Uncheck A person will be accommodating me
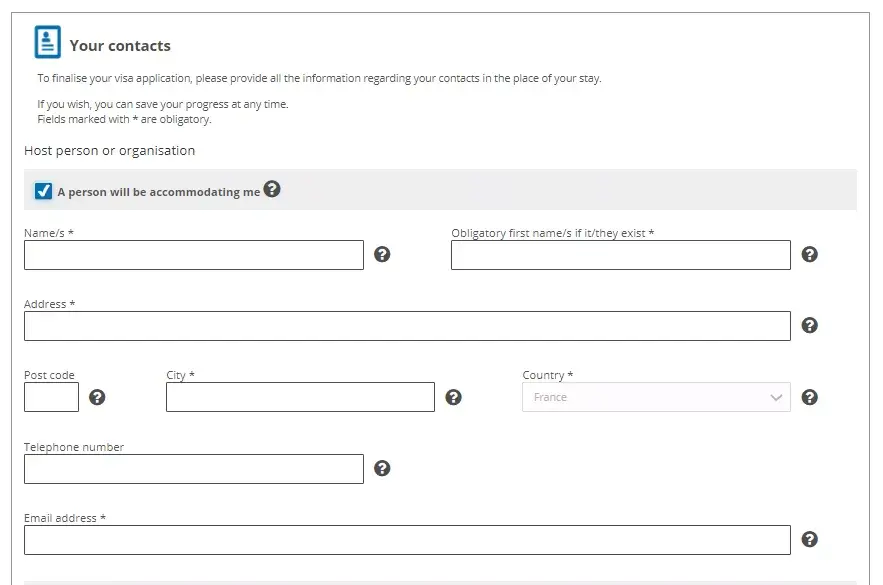 point(43,191)
